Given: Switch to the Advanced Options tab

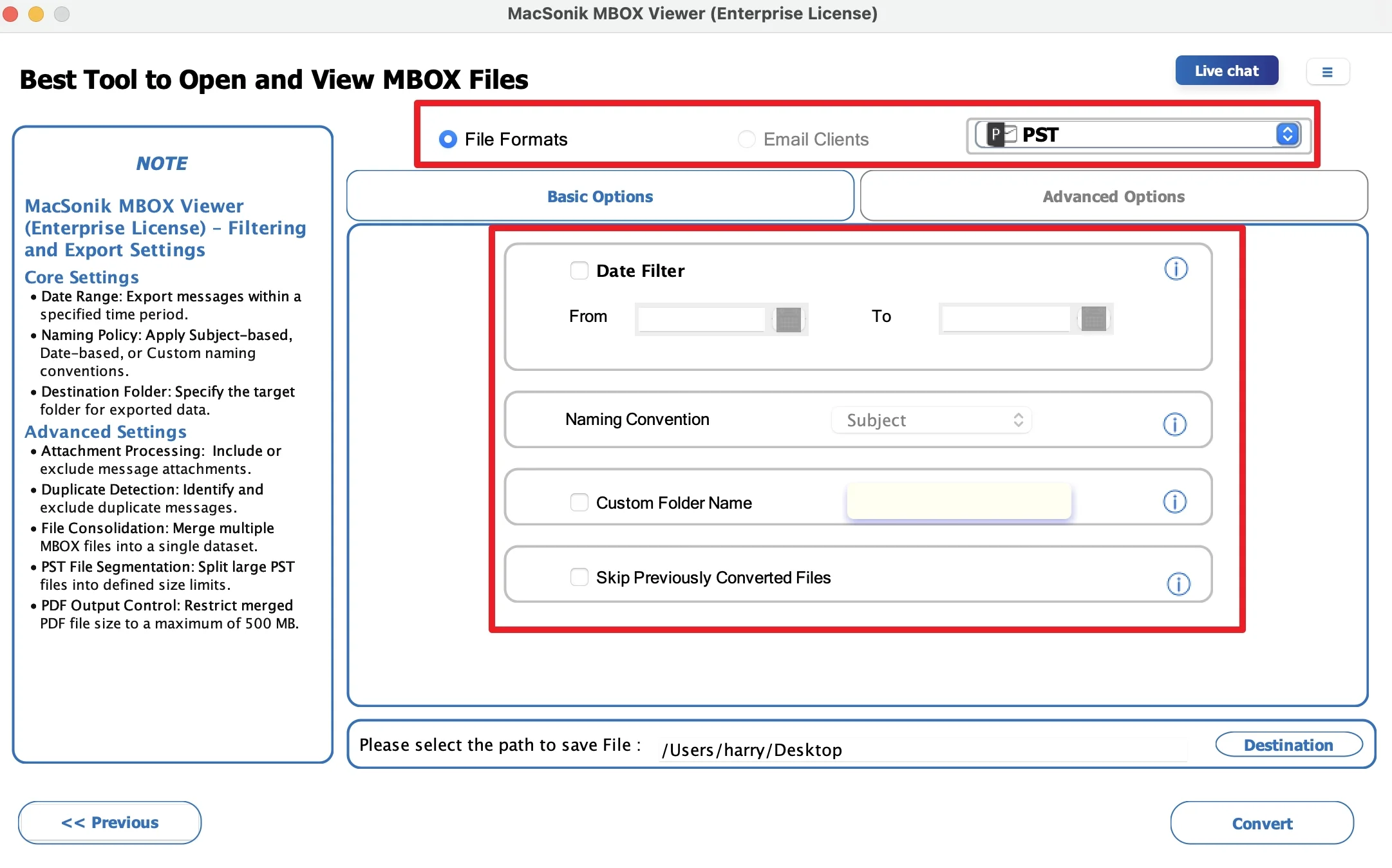Looking at the screenshot, I should click(x=1114, y=196).
